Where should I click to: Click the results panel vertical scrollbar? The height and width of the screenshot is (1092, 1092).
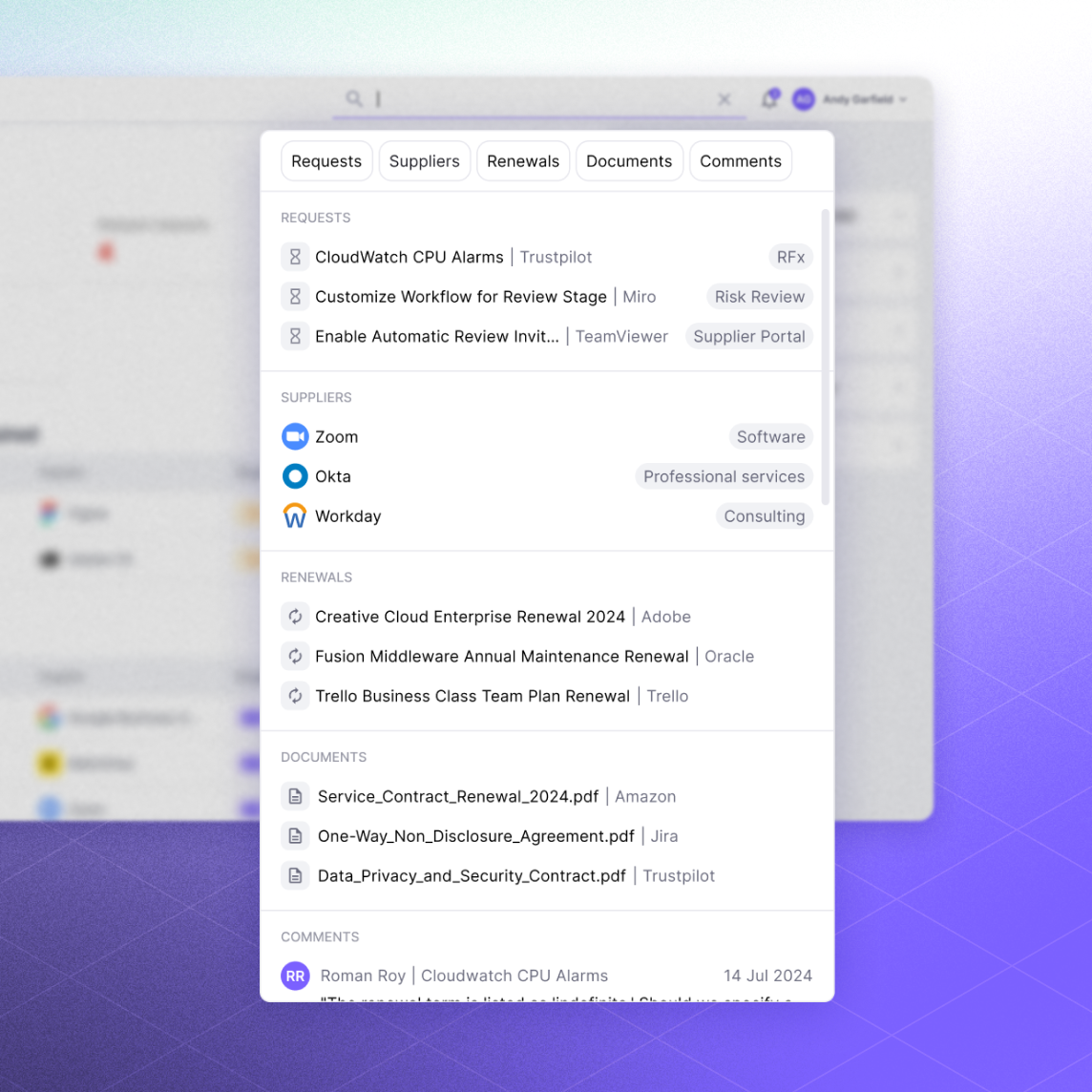pos(826,357)
